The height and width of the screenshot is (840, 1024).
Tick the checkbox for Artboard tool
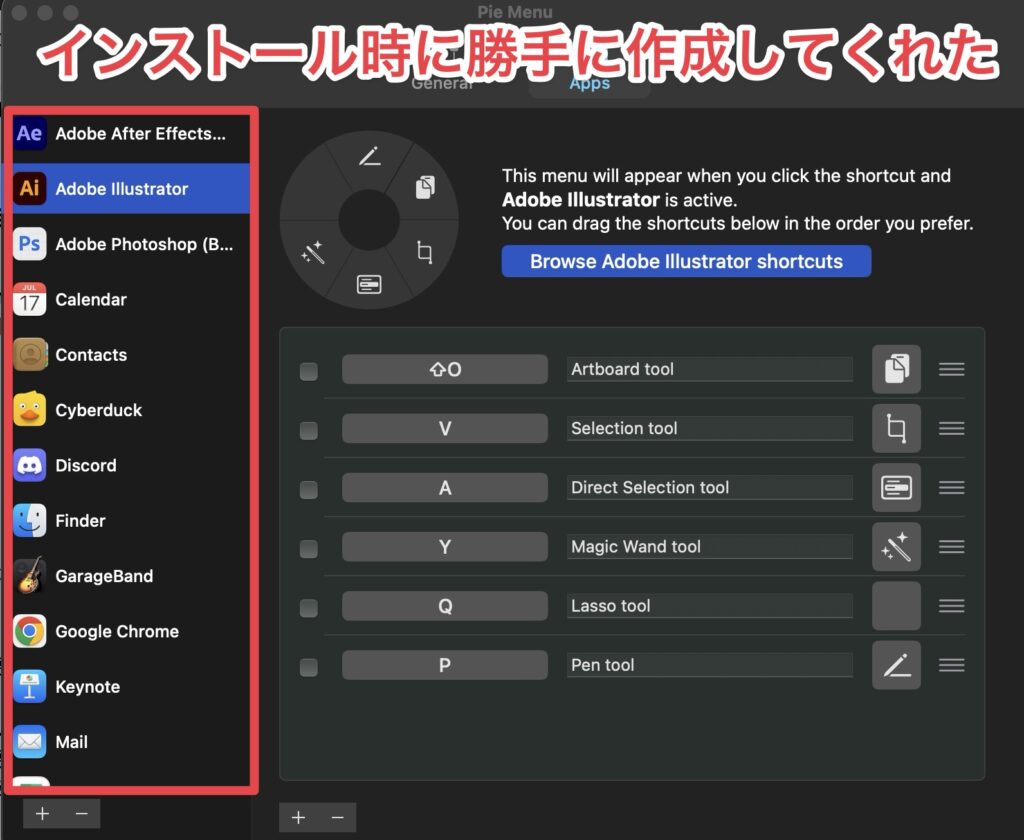(x=309, y=372)
